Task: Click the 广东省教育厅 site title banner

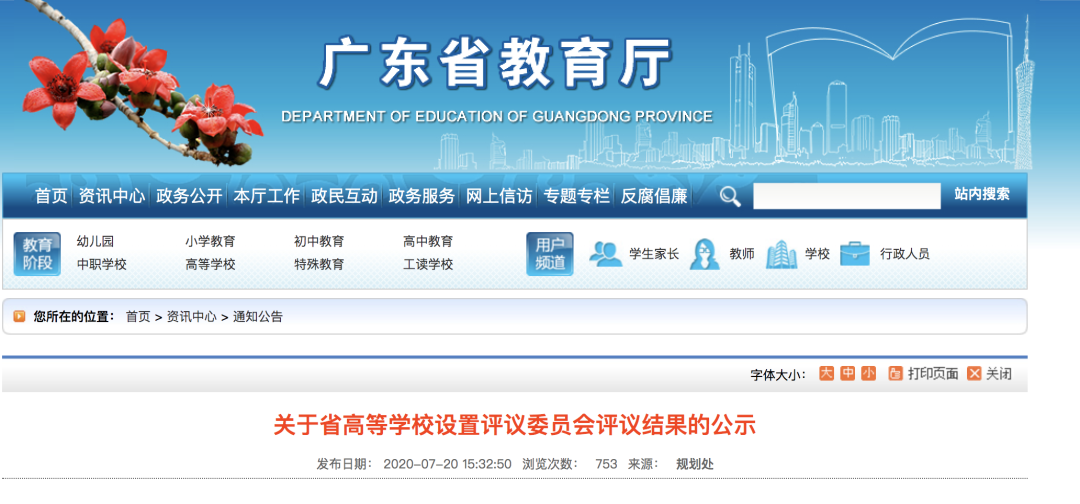Action: [495, 63]
